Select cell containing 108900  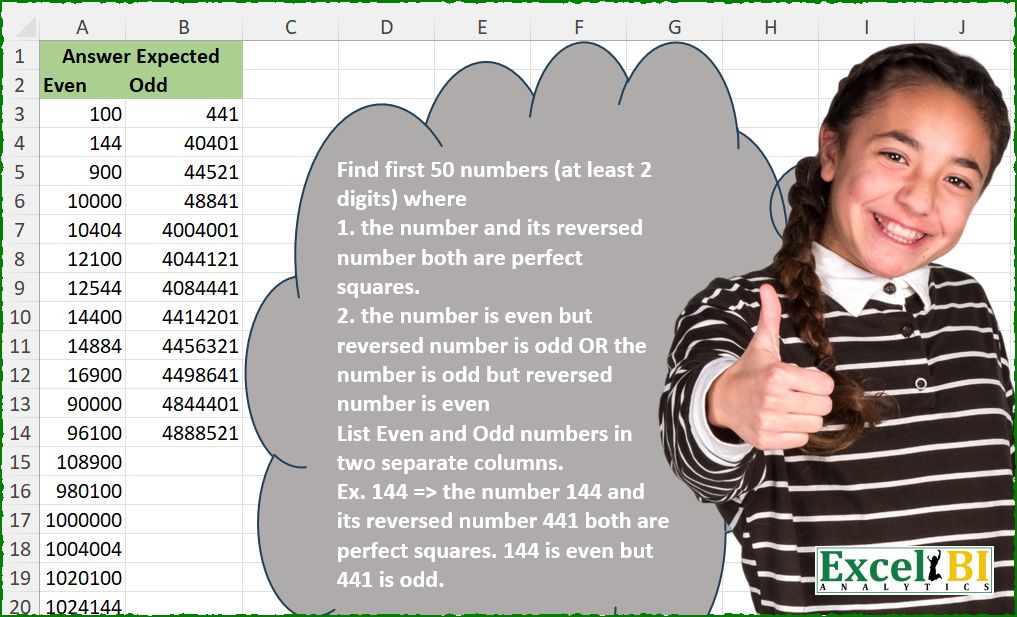pyautogui.click(x=82, y=461)
